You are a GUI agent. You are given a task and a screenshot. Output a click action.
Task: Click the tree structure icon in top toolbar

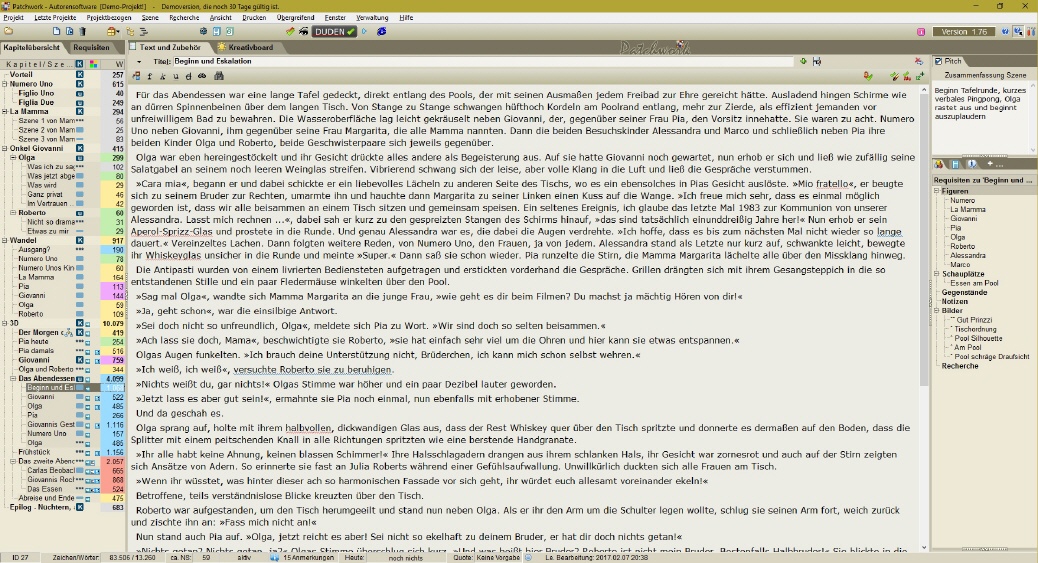click(x=130, y=31)
